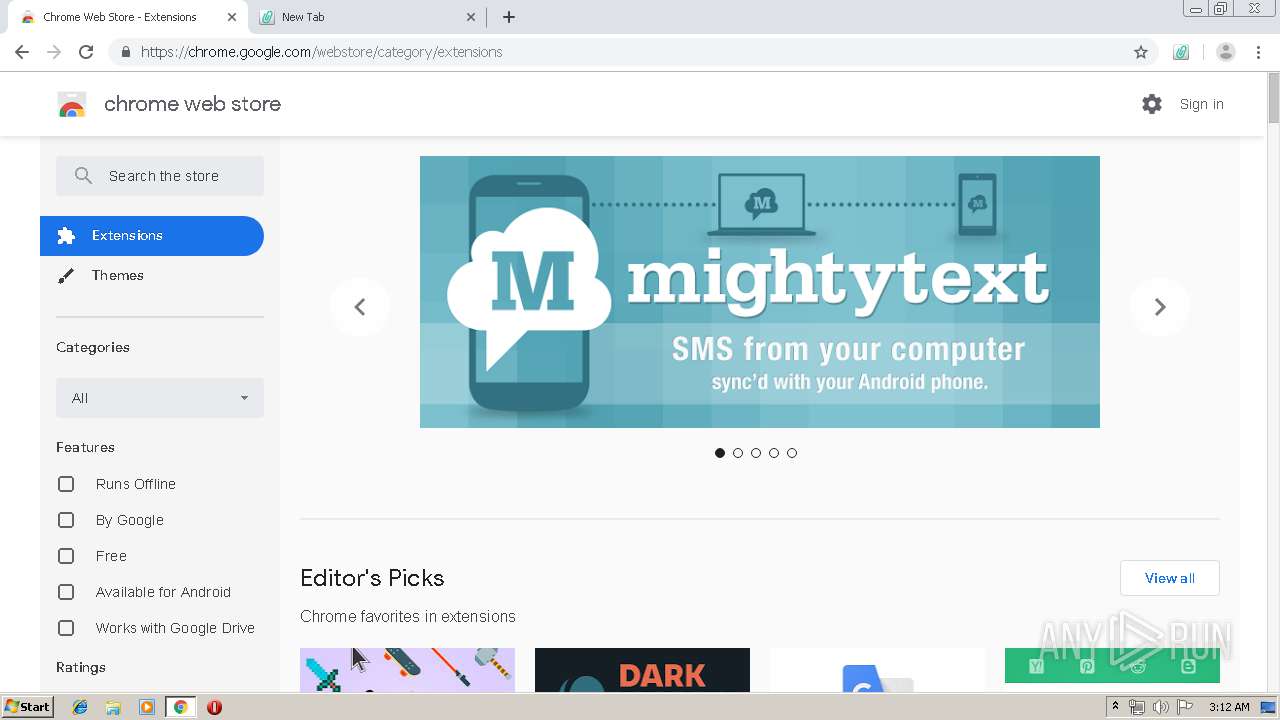This screenshot has height=720, width=1280.
Task: Select first carousel indicator dot
Action: click(720, 453)
